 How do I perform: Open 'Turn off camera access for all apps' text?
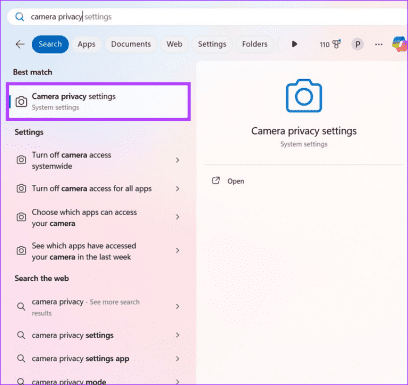[92, 189]
